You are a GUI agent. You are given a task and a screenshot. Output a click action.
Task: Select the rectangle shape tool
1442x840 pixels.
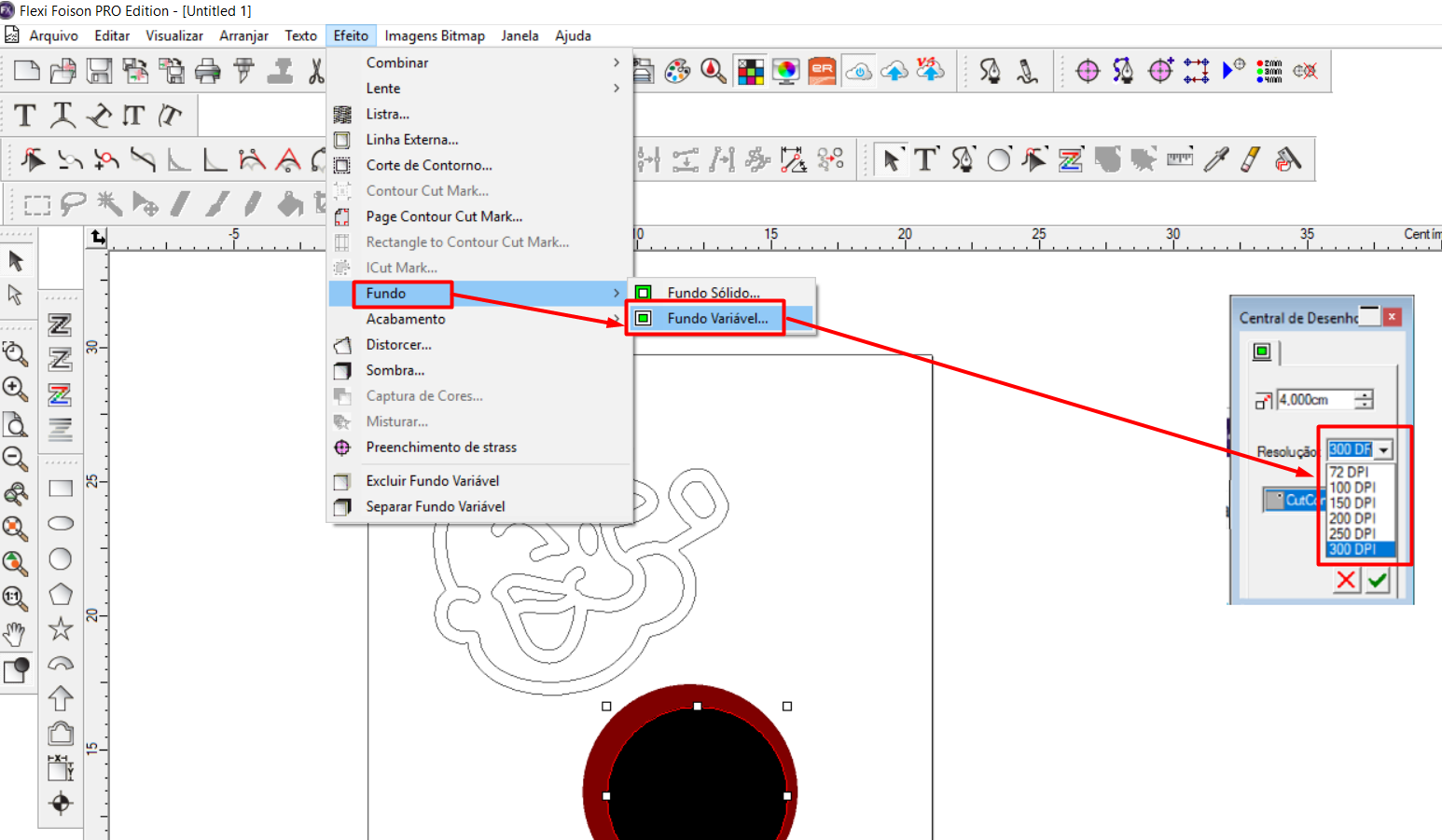coord(61,489)
